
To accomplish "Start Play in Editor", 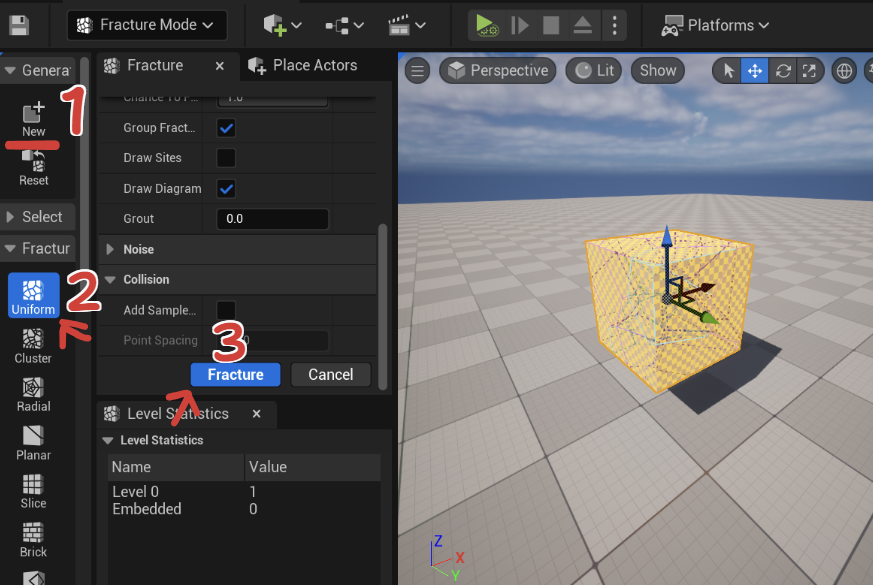I will coord(486,25).
